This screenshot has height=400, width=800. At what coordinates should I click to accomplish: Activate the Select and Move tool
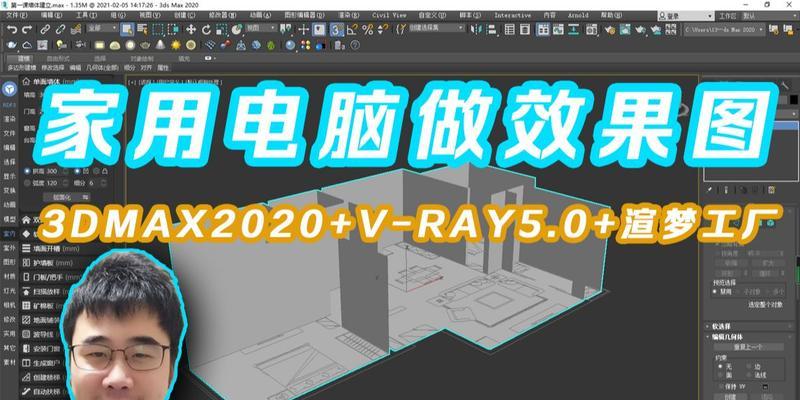coord(191,30)
